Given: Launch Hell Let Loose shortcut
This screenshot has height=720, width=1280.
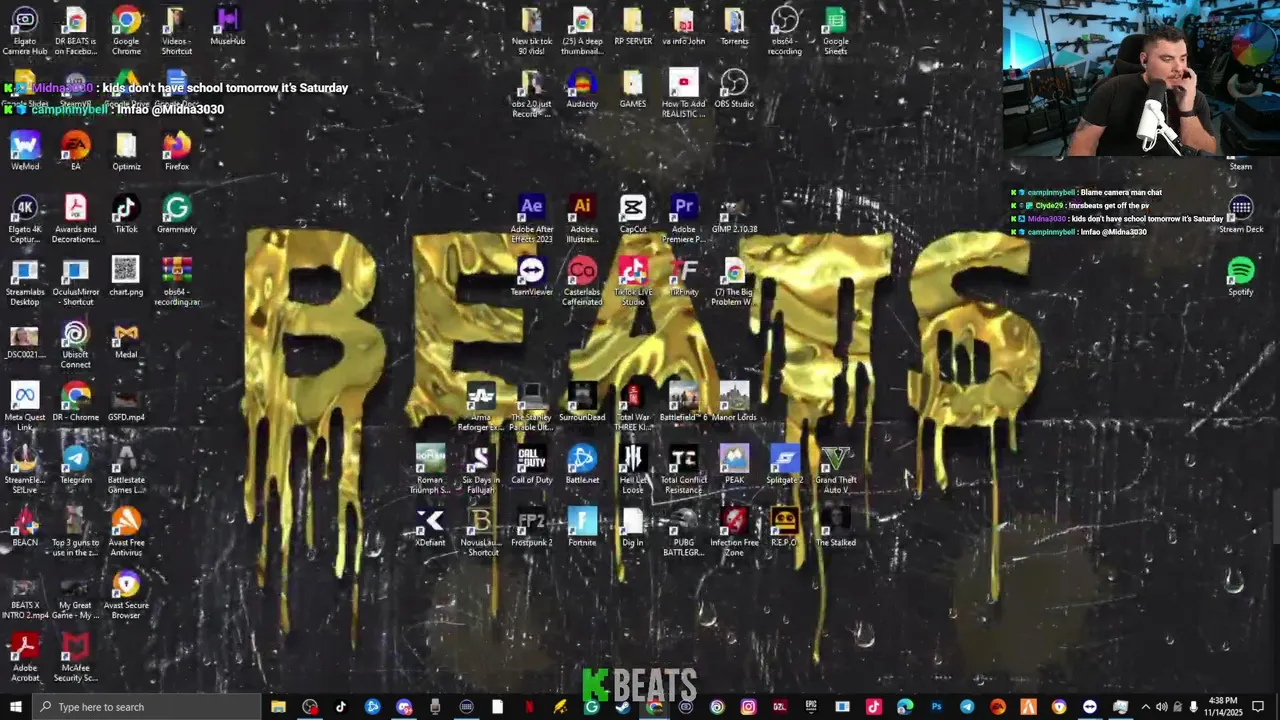Looking at the screenshot, I should (633, 470).
